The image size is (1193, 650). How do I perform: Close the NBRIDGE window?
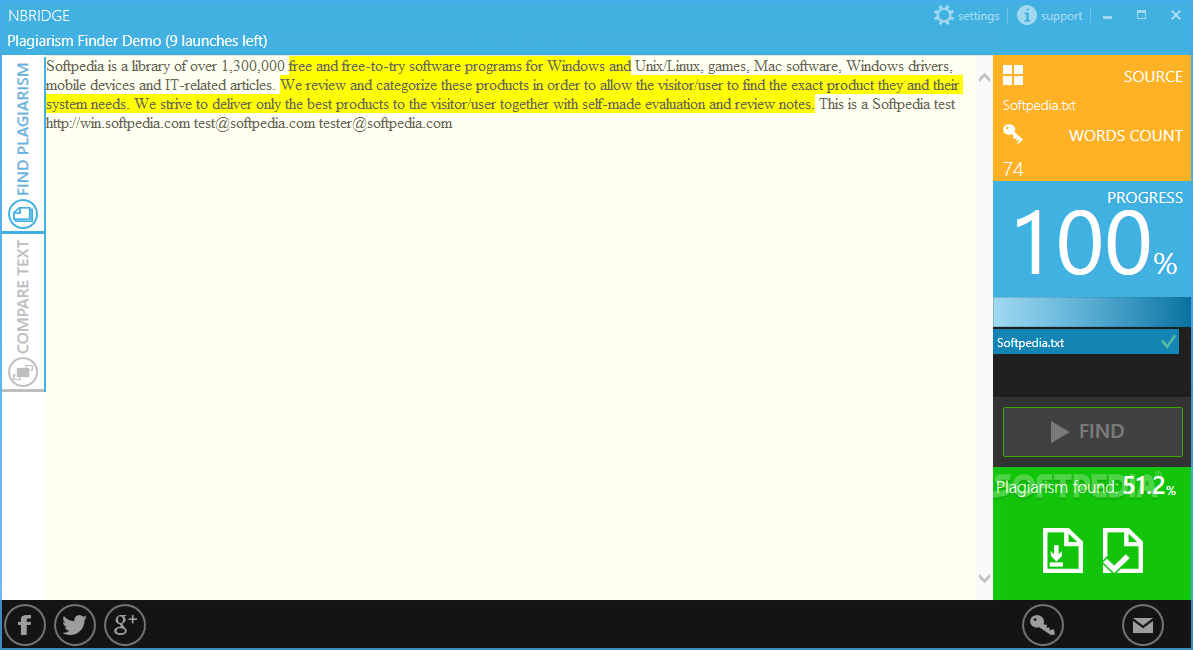click(1176, 15)
